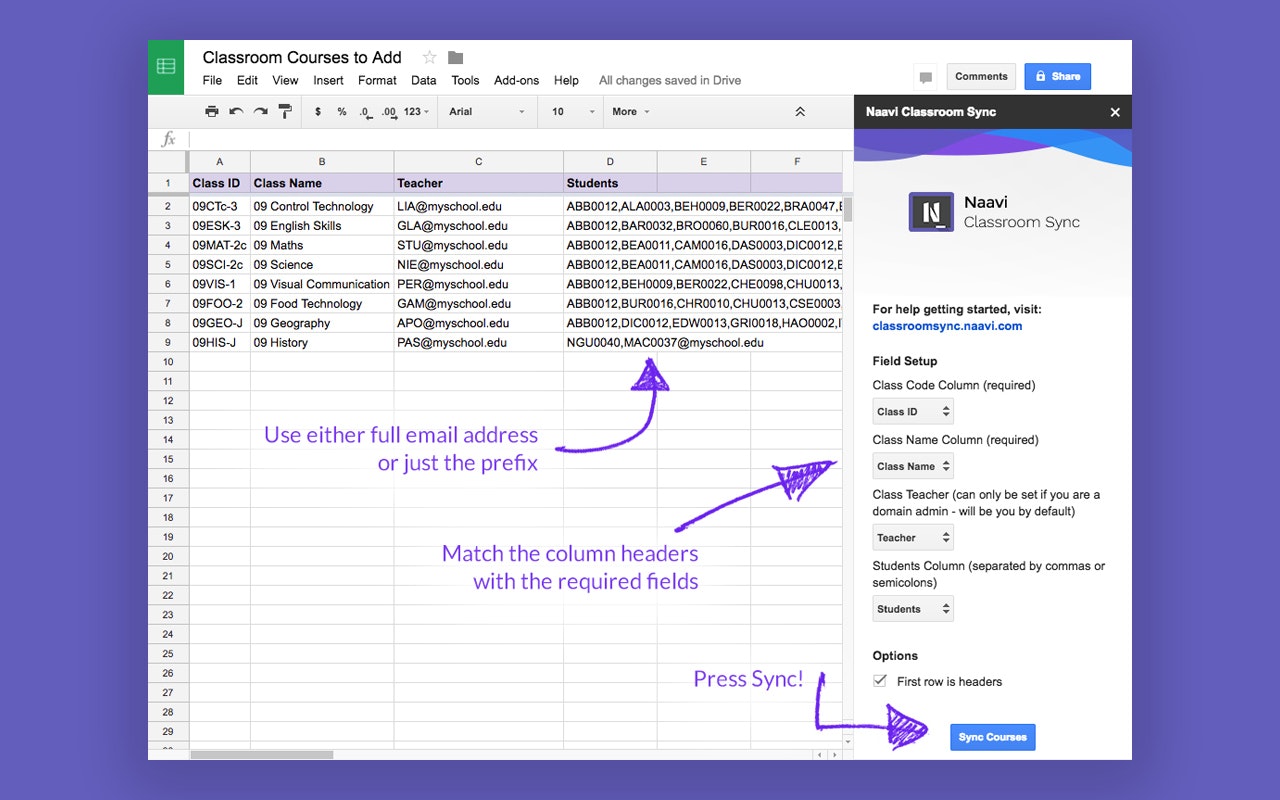This screenshot has height=800, width=1280.
Task: Select cell NGU0040,MAC0037@myschool.edu
Action: (x=665, y=343)
